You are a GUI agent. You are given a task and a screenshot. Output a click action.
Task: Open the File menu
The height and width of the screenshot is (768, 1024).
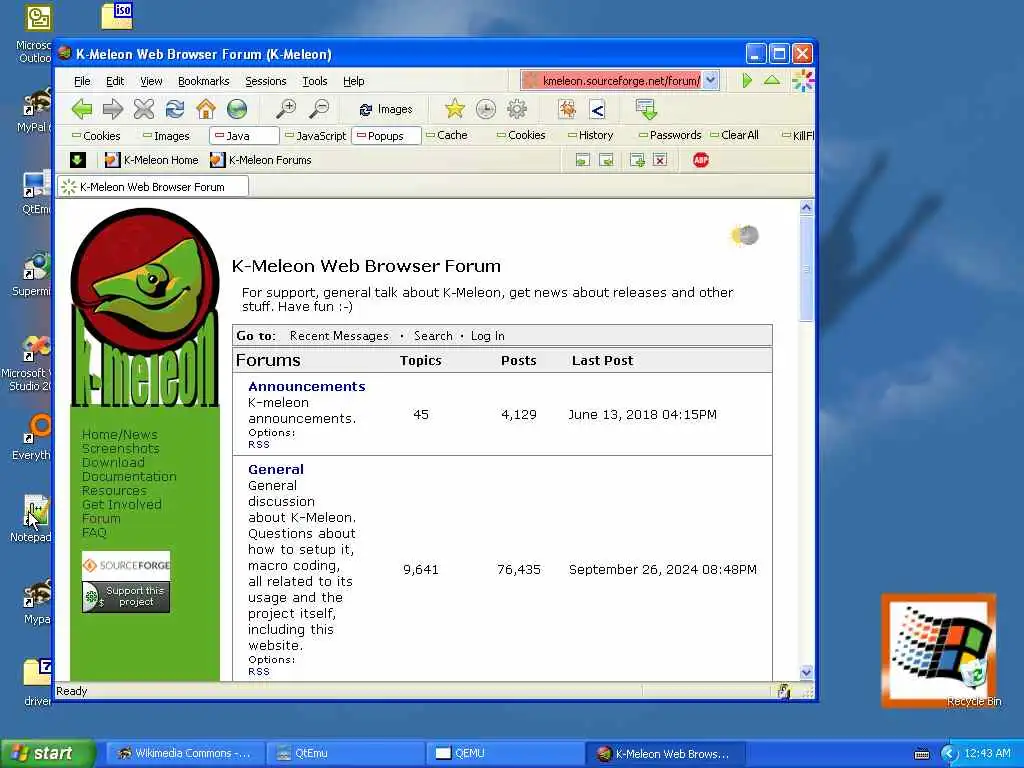tap(82, 81)
